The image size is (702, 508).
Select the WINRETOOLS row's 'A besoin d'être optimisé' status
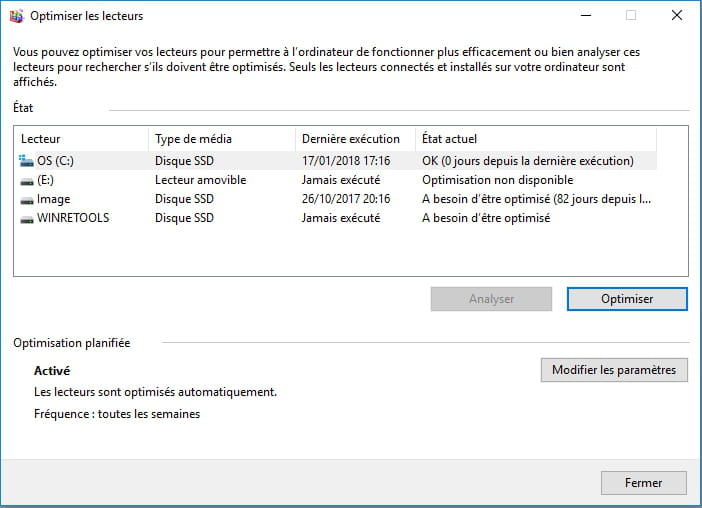[485, 218]
